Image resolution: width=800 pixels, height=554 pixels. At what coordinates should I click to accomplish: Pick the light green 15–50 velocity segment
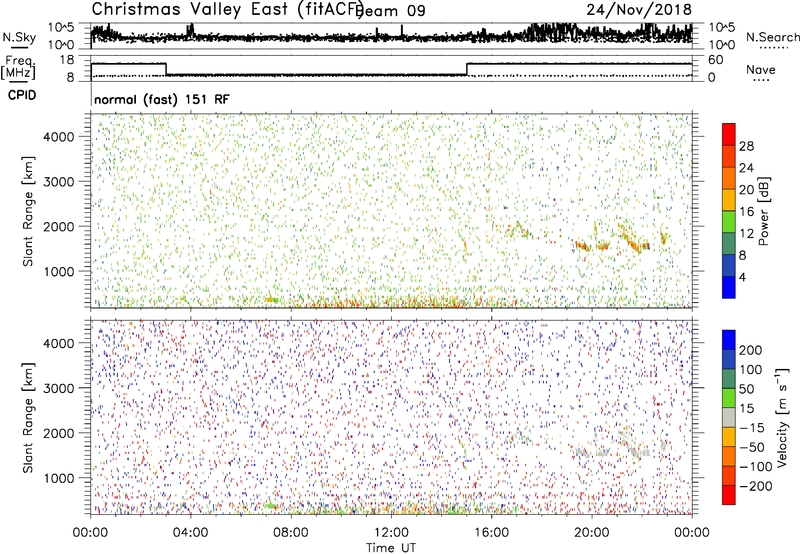[x=729, y=398]
